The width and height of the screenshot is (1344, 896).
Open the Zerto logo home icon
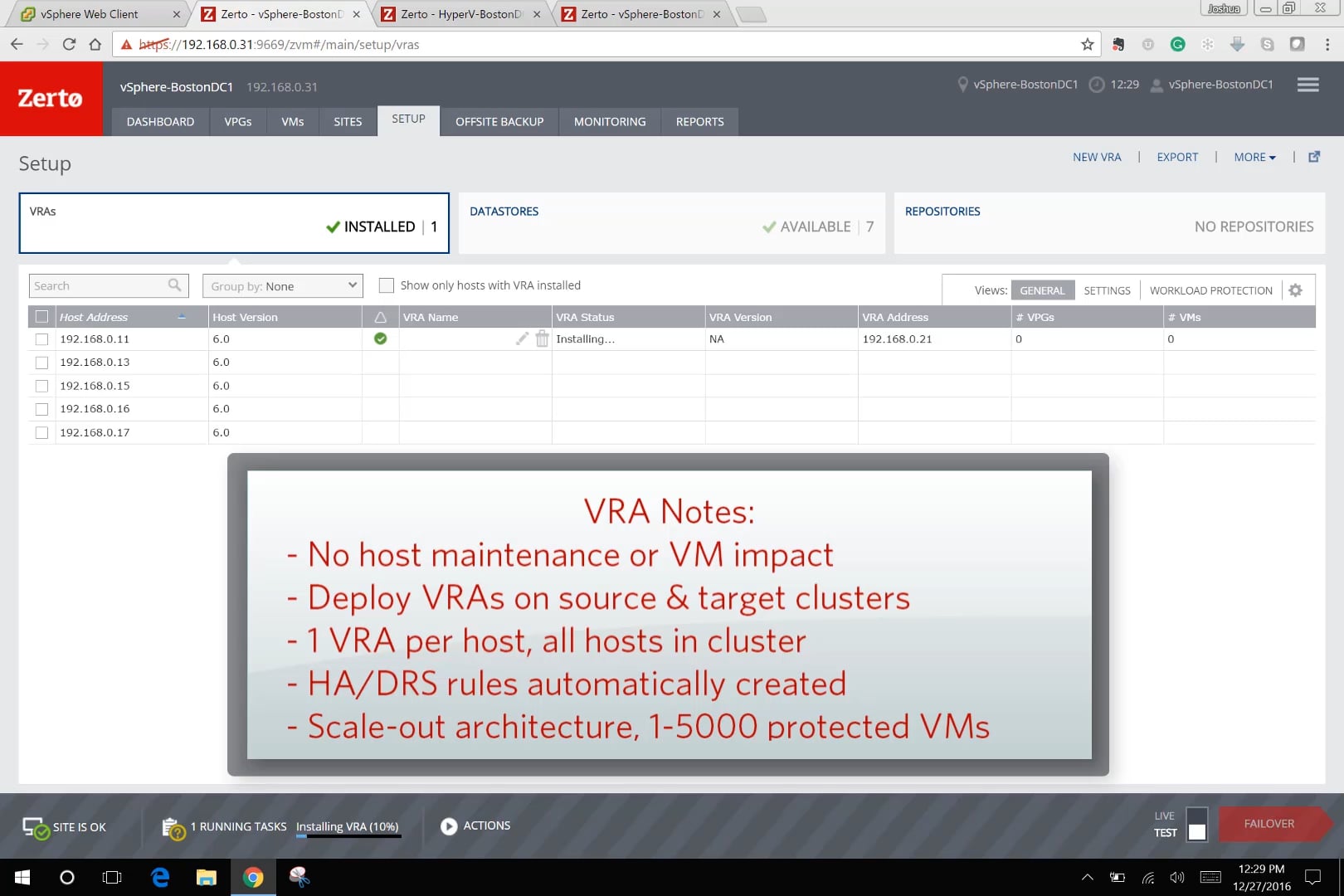51,99
